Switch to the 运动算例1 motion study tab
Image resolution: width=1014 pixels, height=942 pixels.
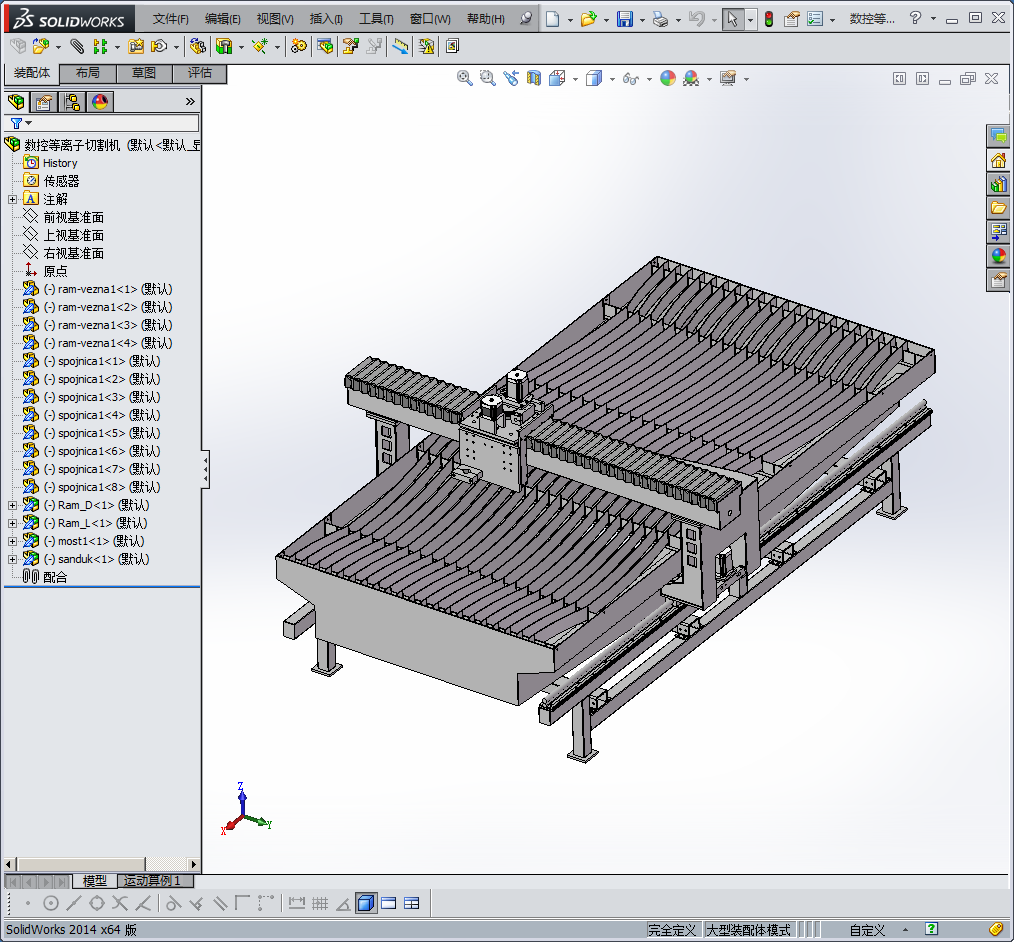153,881
